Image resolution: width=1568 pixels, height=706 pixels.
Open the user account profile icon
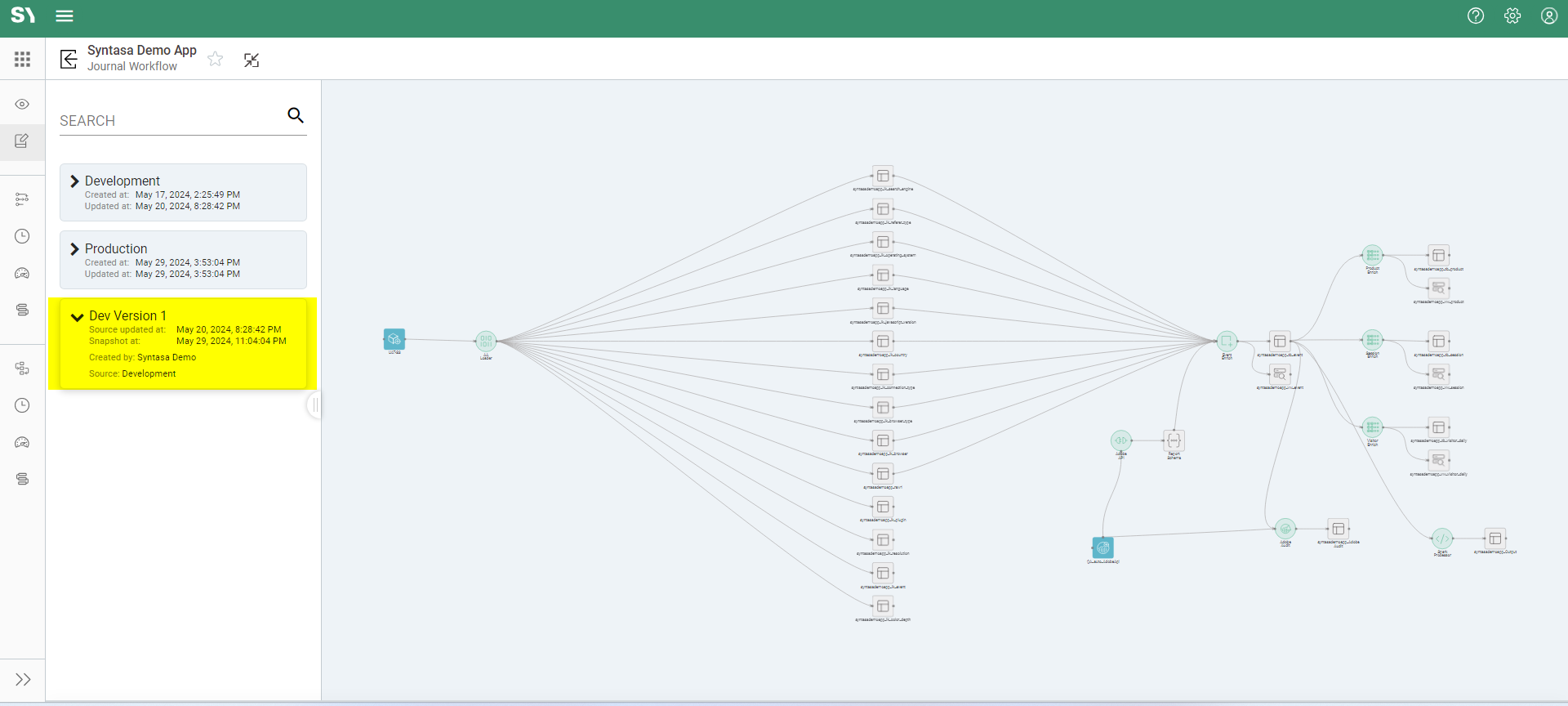(x=1548, y=16)
